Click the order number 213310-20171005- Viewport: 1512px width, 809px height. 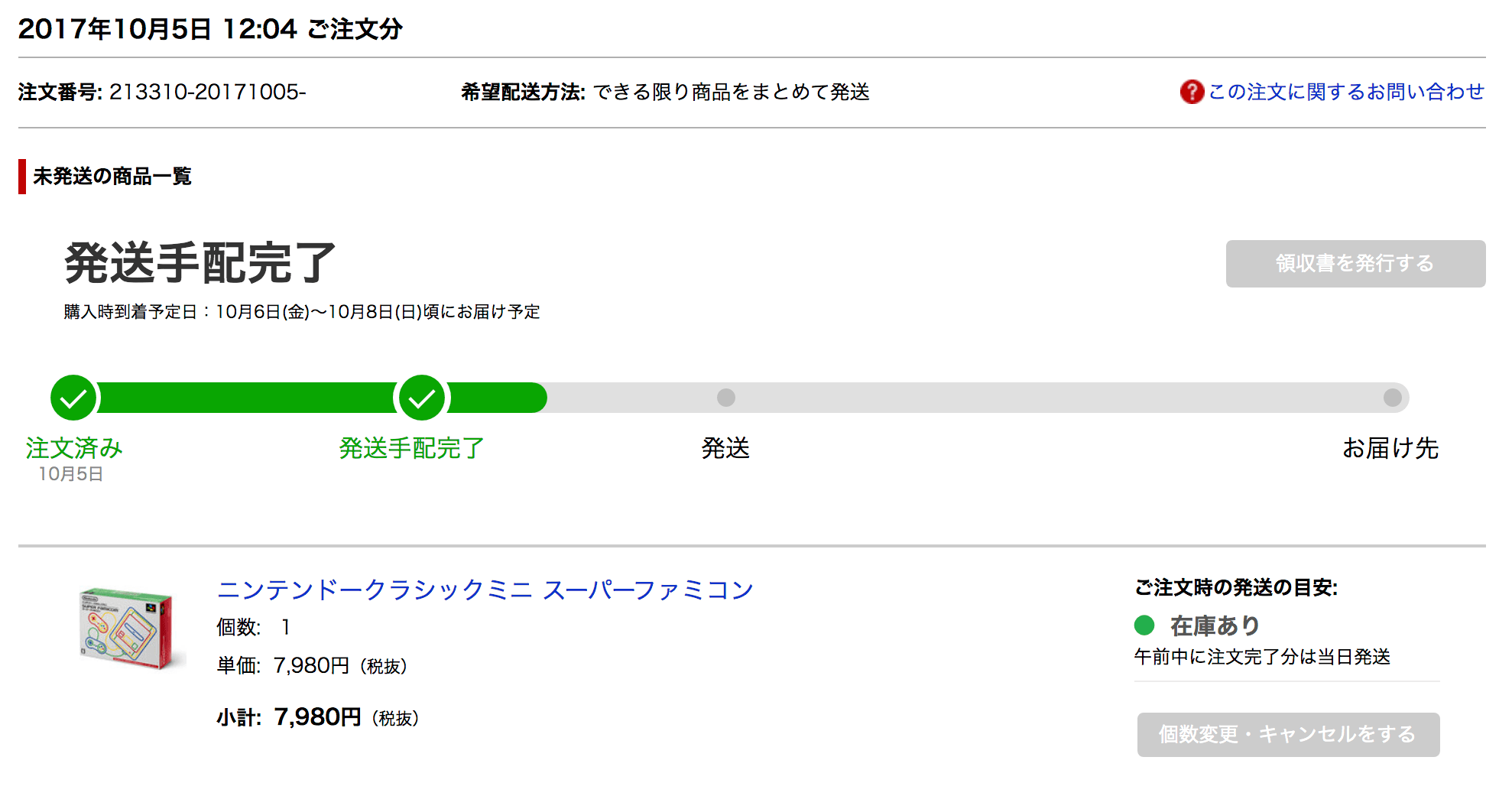click(x=207, y=92)
